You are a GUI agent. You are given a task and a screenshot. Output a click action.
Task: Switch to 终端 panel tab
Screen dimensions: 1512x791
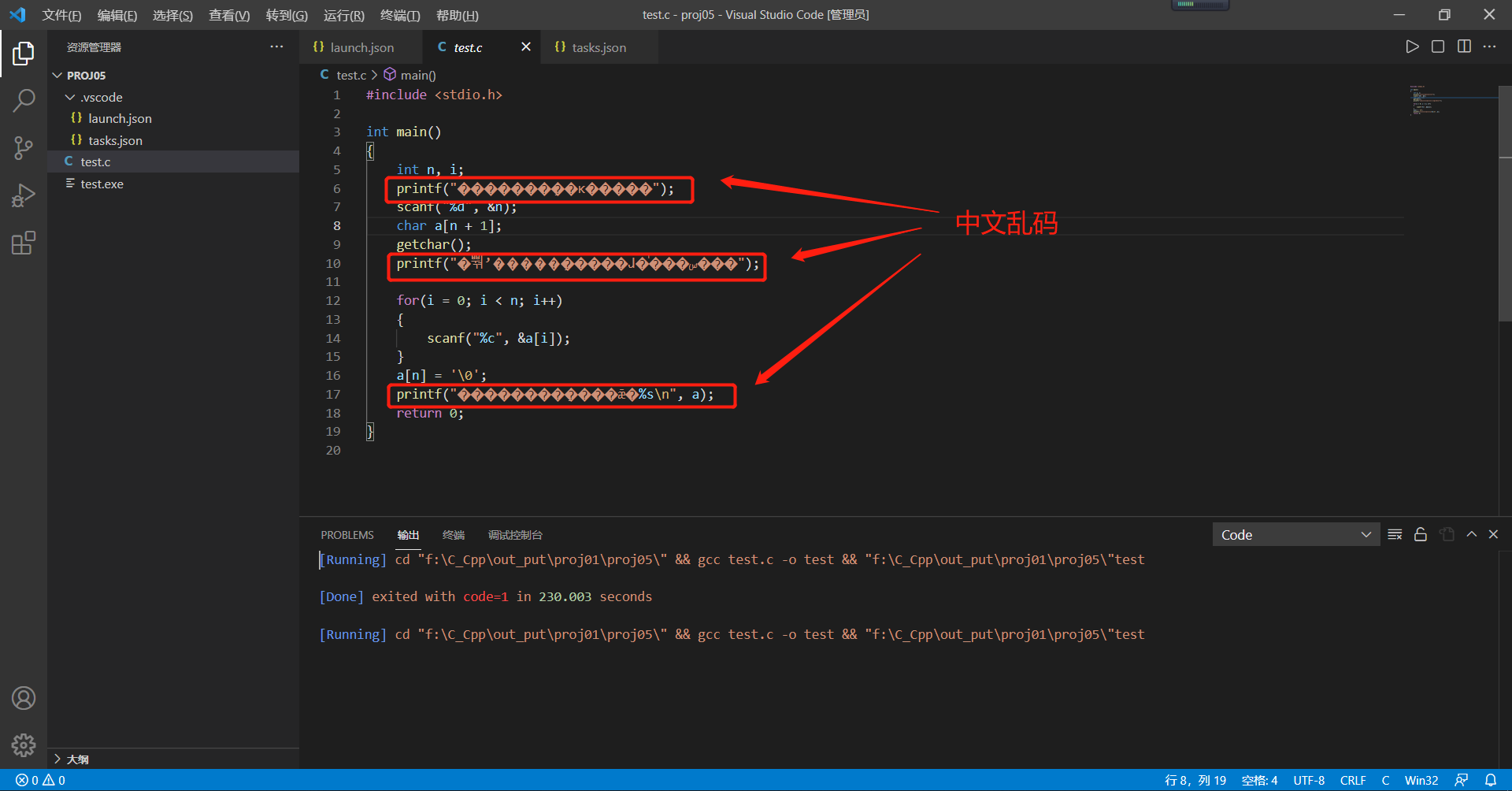point(454,535)
